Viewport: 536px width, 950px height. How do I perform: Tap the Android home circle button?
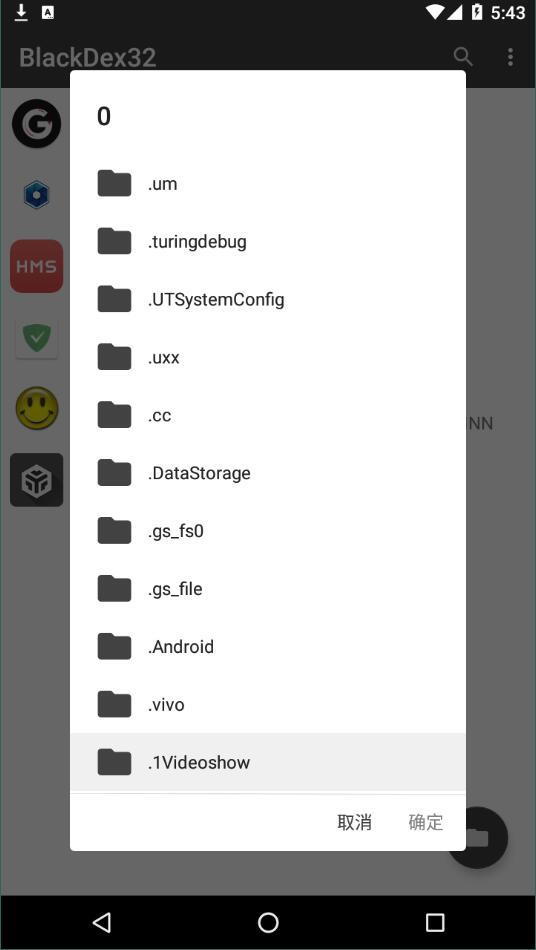coord(268,922)
